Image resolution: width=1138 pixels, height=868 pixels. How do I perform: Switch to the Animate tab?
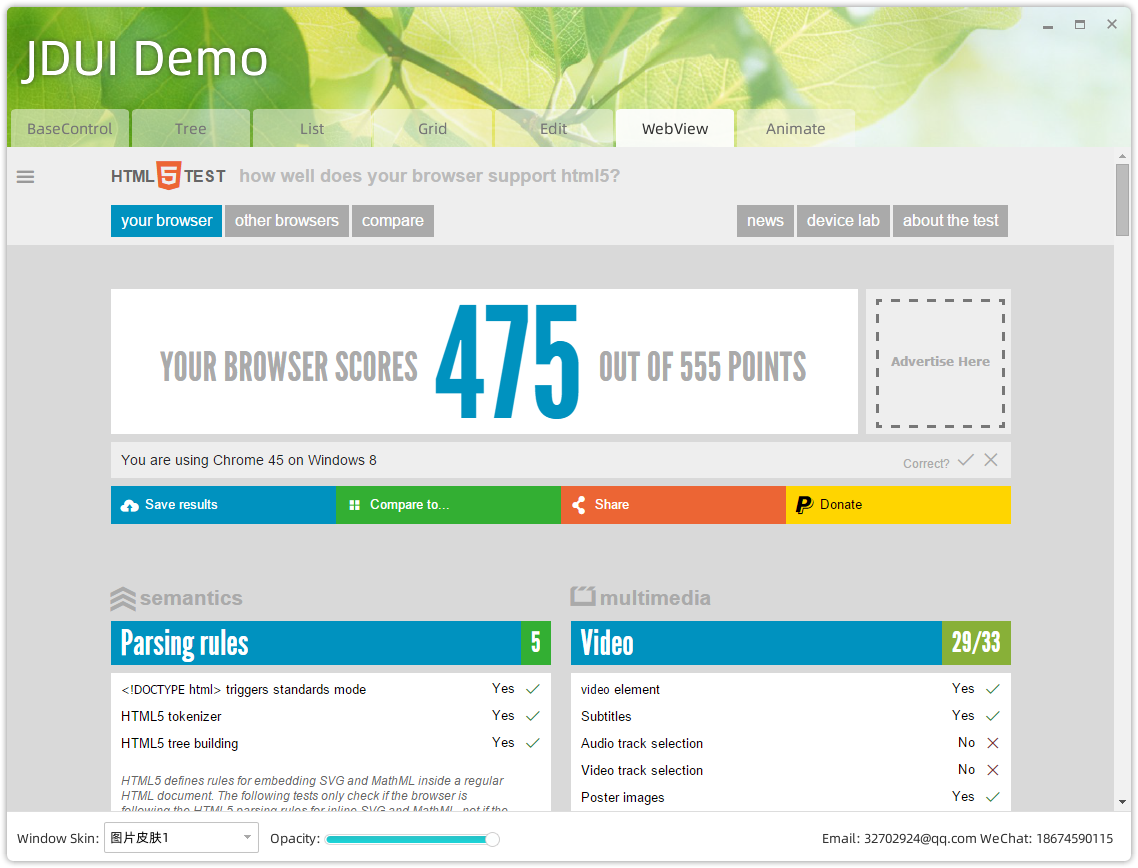point(795,128)
